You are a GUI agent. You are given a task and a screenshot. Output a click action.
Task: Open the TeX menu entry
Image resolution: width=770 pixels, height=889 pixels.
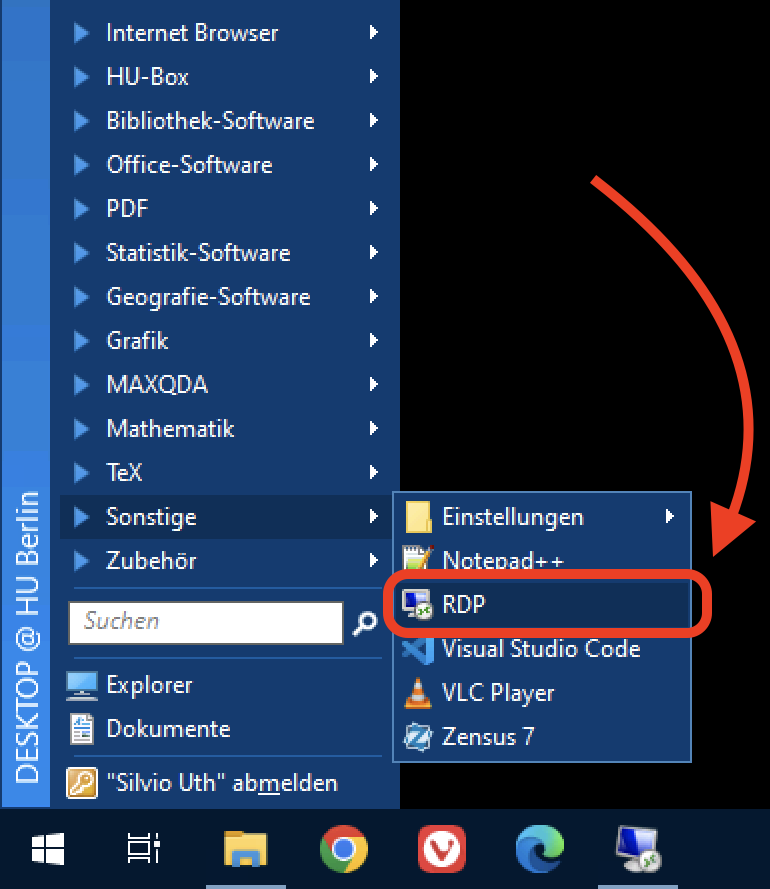[226, 472]
